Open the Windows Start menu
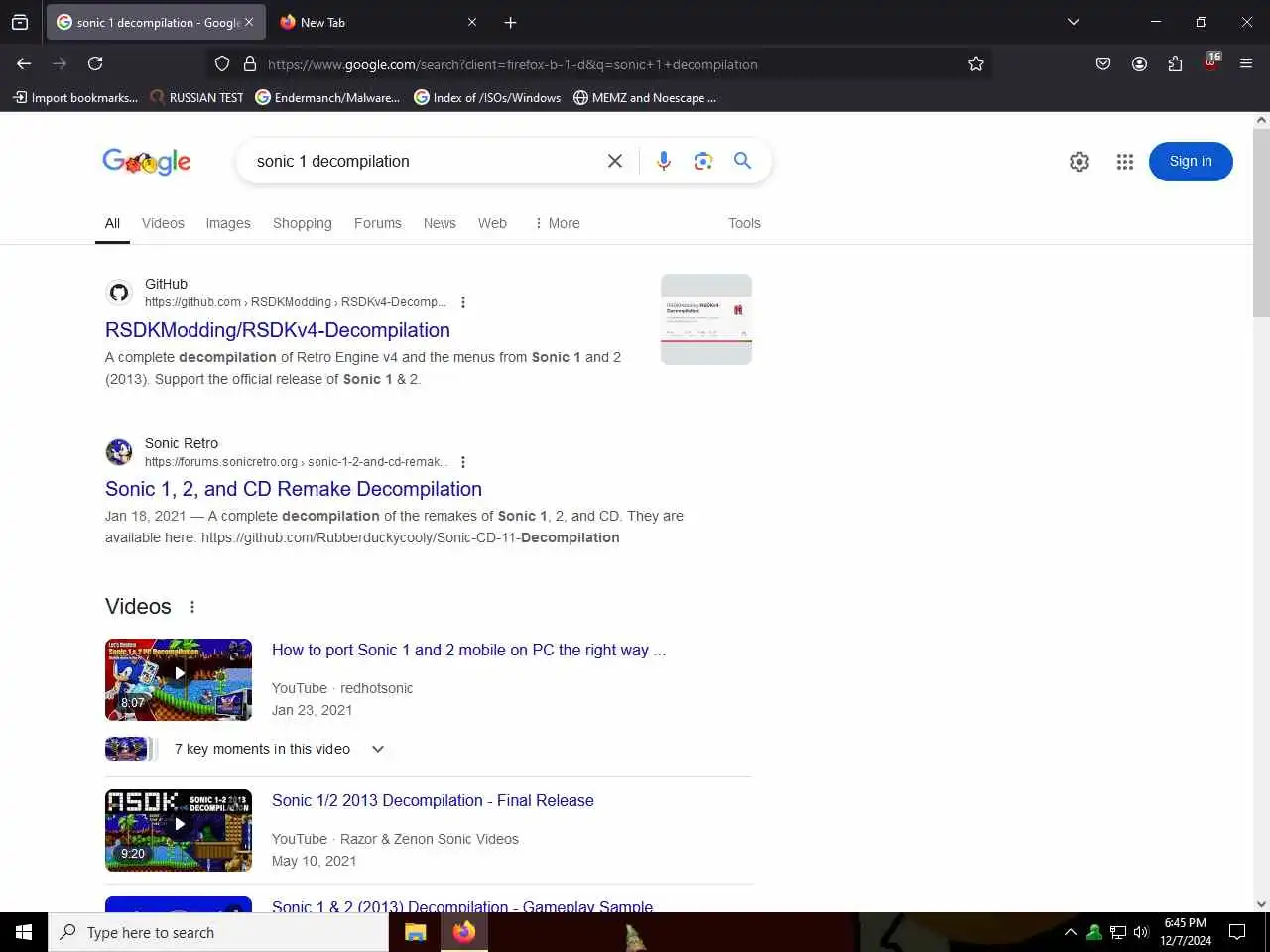1270x952 pixels. pos(24,932)
